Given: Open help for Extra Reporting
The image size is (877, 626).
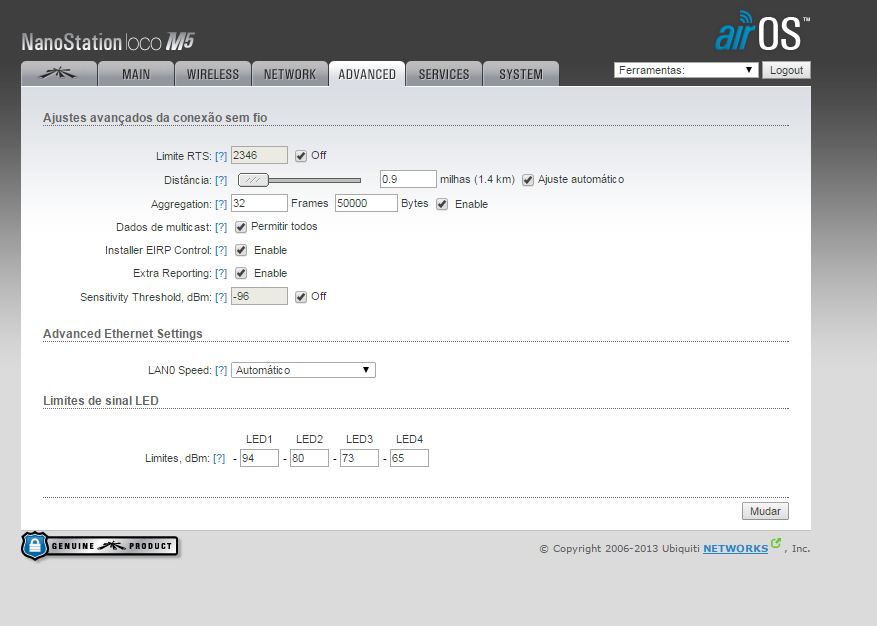Looking at the screenshot, I should pos(221,273).
